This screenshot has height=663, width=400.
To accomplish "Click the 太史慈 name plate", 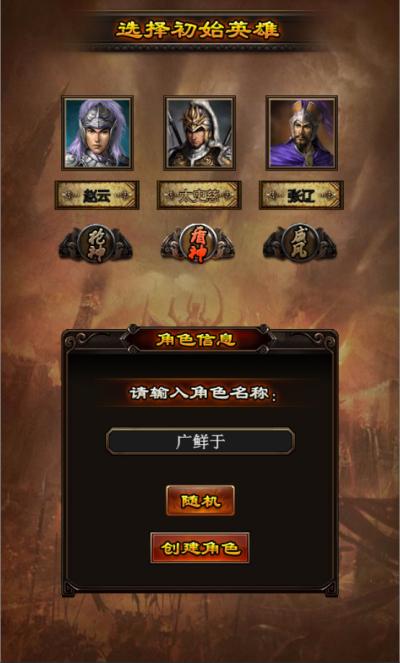I will tap(199, 195).
